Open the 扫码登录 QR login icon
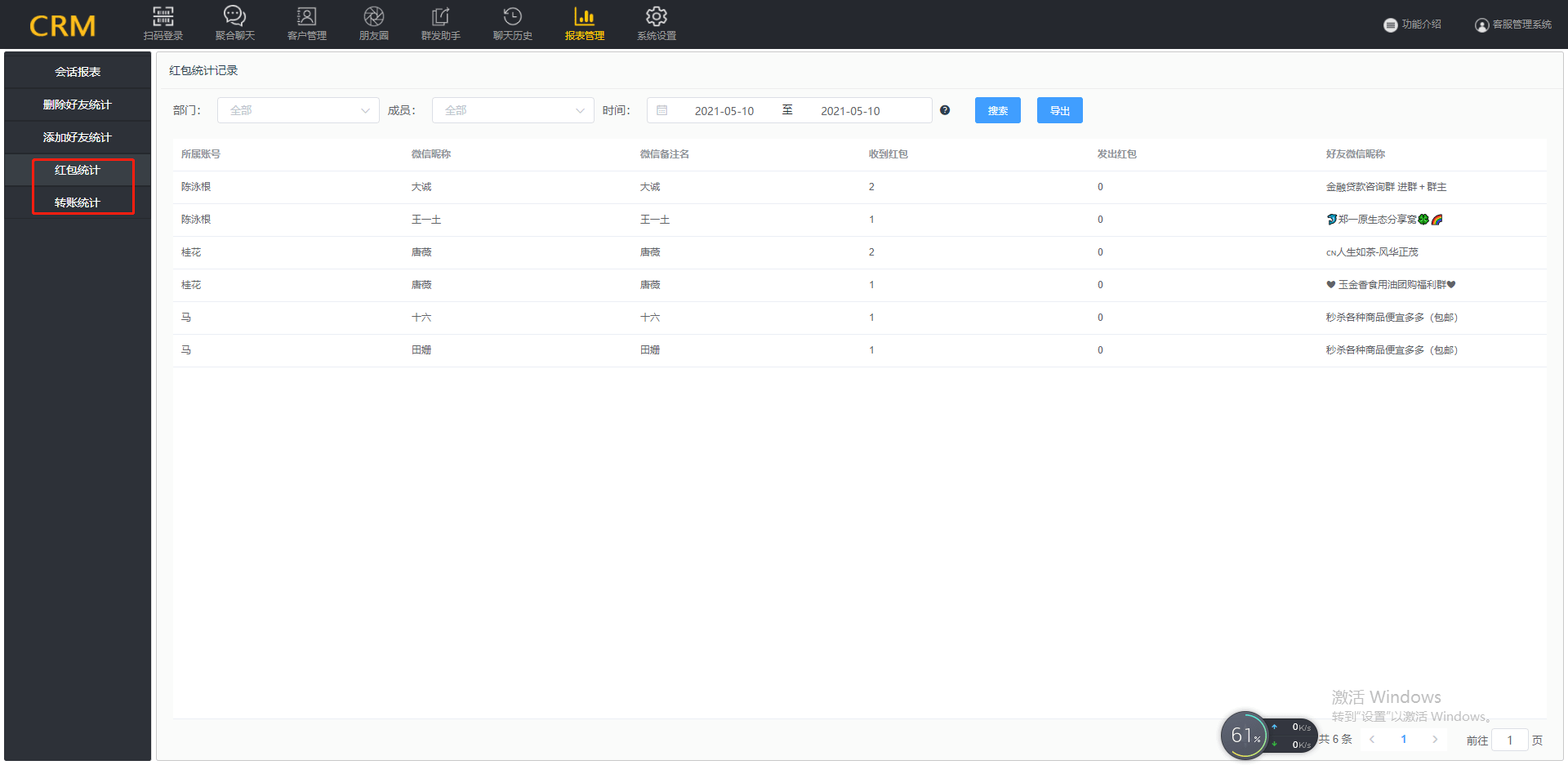1568x765 pixels. [x=163, y=16]
